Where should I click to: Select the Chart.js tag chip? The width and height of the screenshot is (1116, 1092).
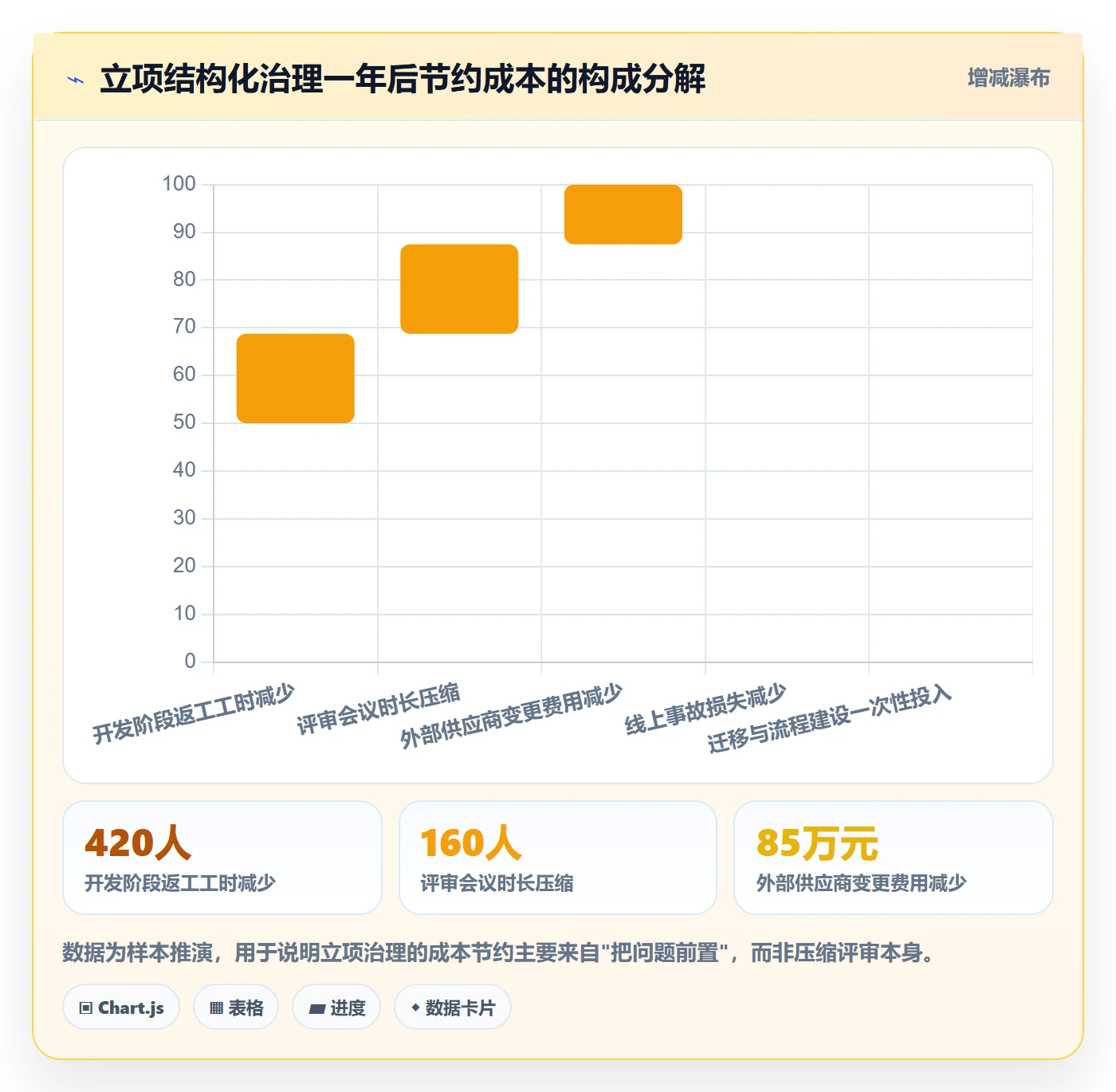[x=121, y=1008]
